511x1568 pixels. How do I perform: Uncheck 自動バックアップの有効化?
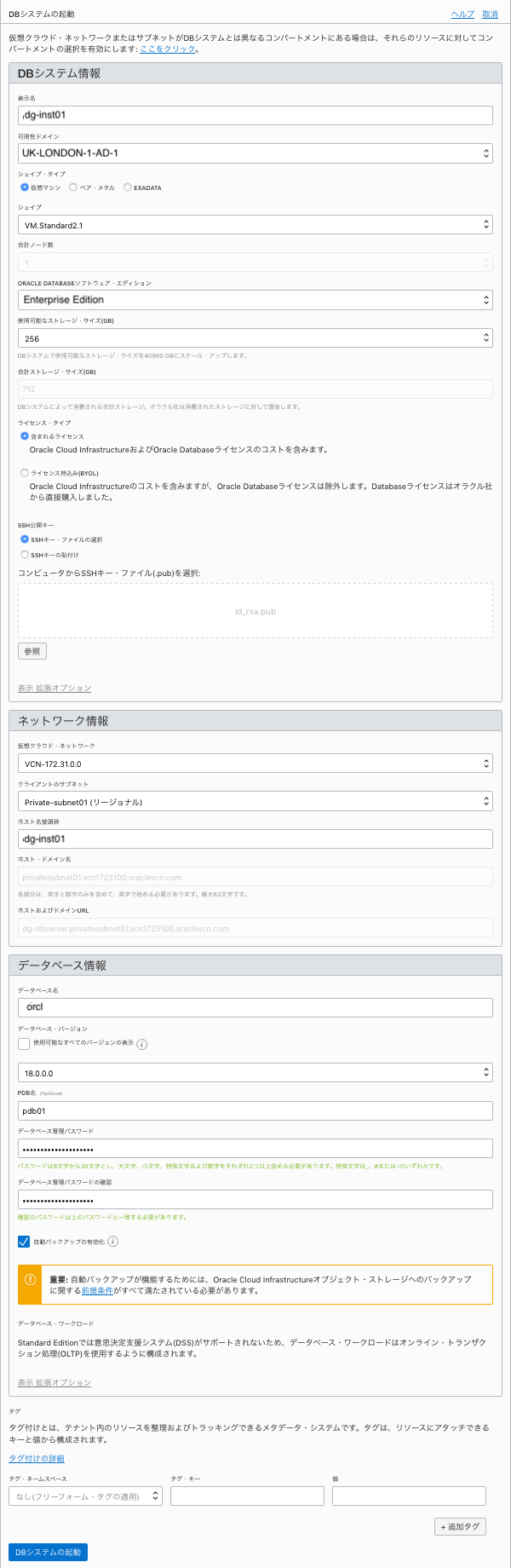[22, 1241]
